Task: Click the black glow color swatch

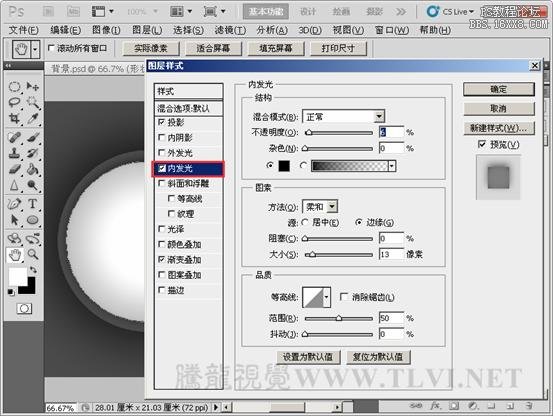Action: coord(284,165)
